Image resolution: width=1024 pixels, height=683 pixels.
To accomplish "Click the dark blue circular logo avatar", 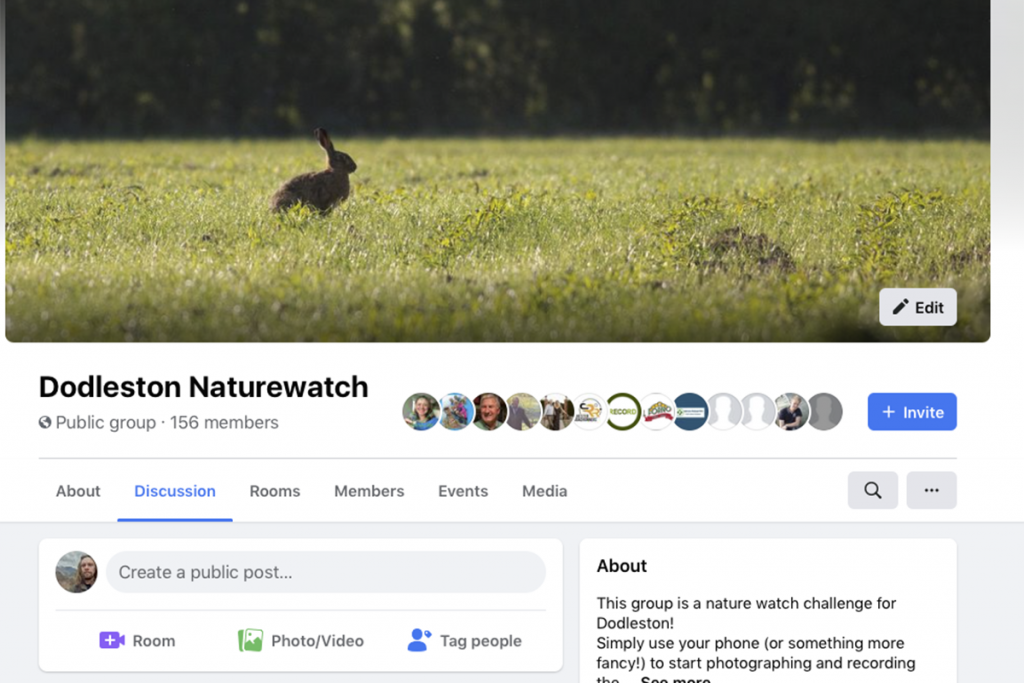I will pyautogui.click(x=690, y=412).
